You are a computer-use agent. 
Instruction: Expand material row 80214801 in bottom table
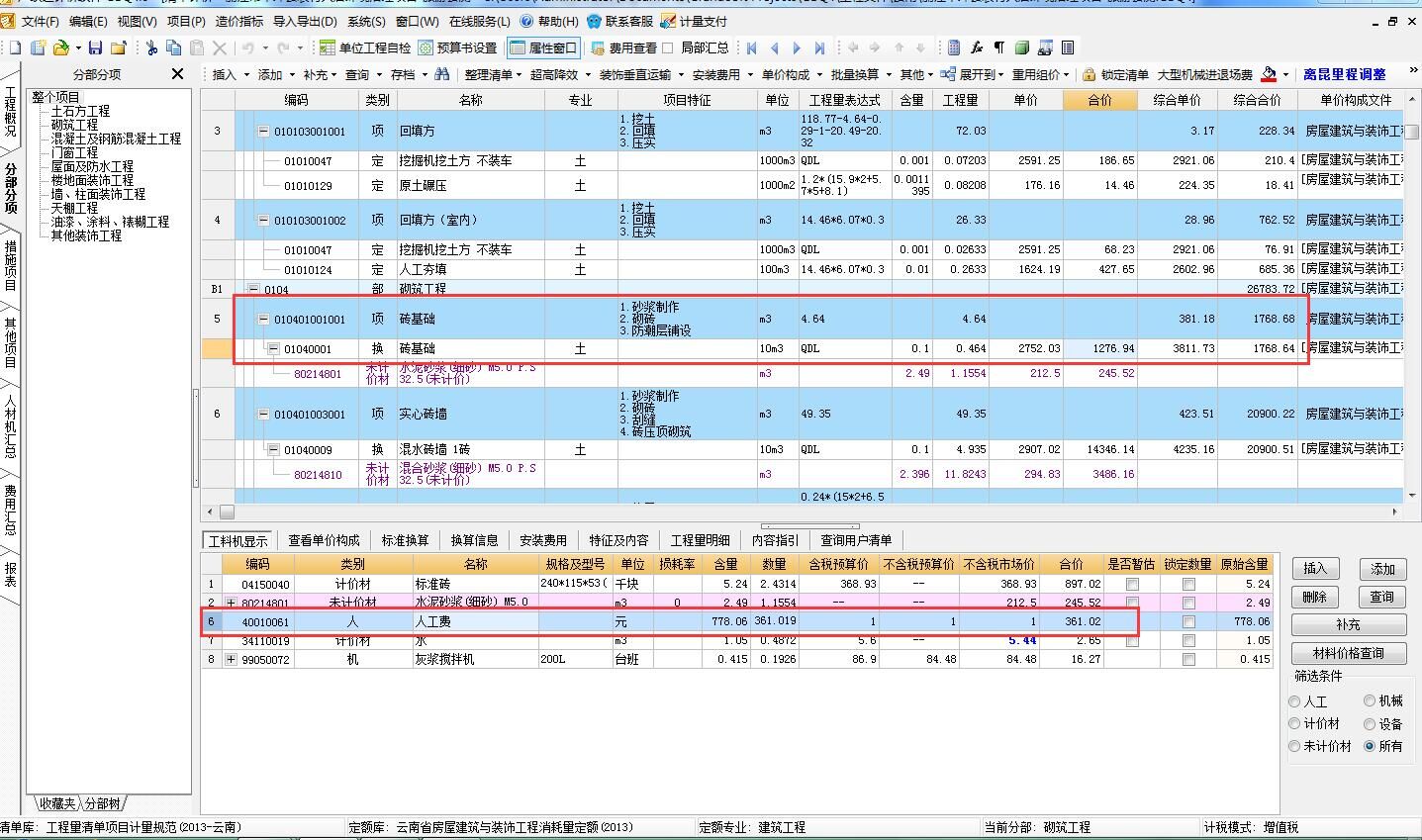[x=231, y=603]
